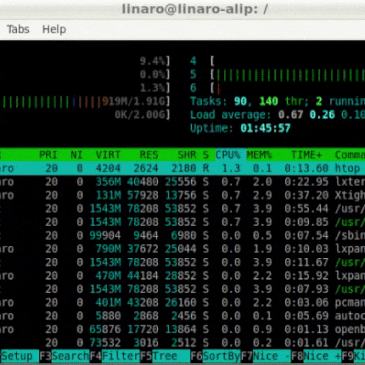Select process row with time 0:09.85

pos(182,222)
